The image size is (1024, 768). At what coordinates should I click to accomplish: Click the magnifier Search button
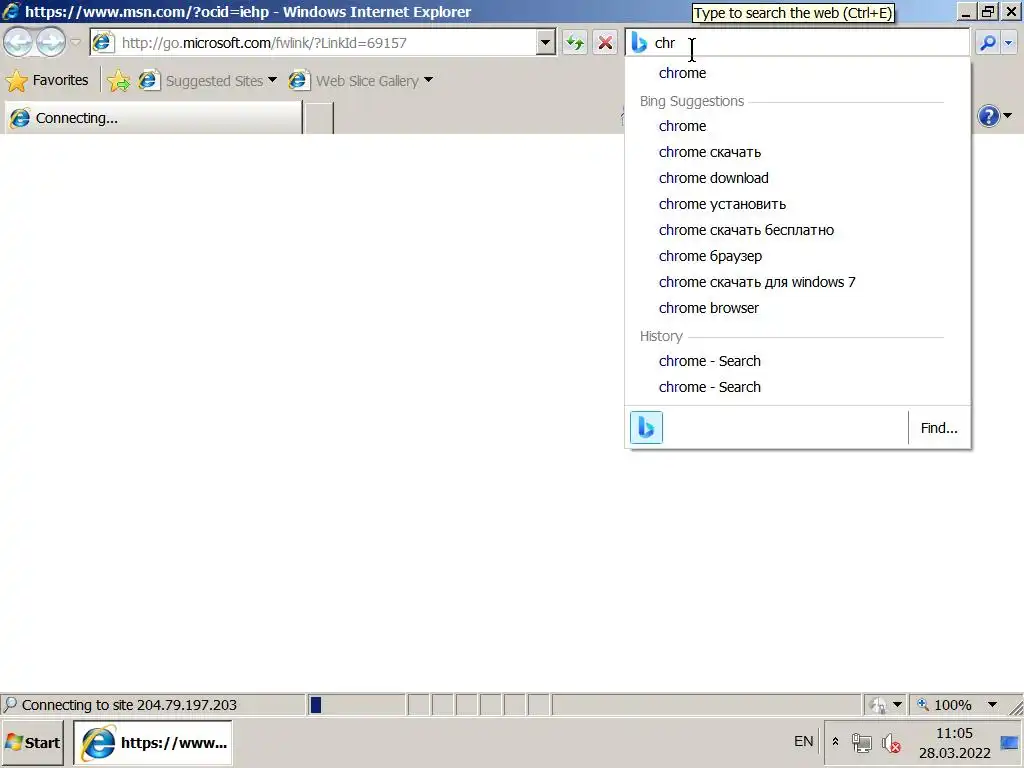988,43
